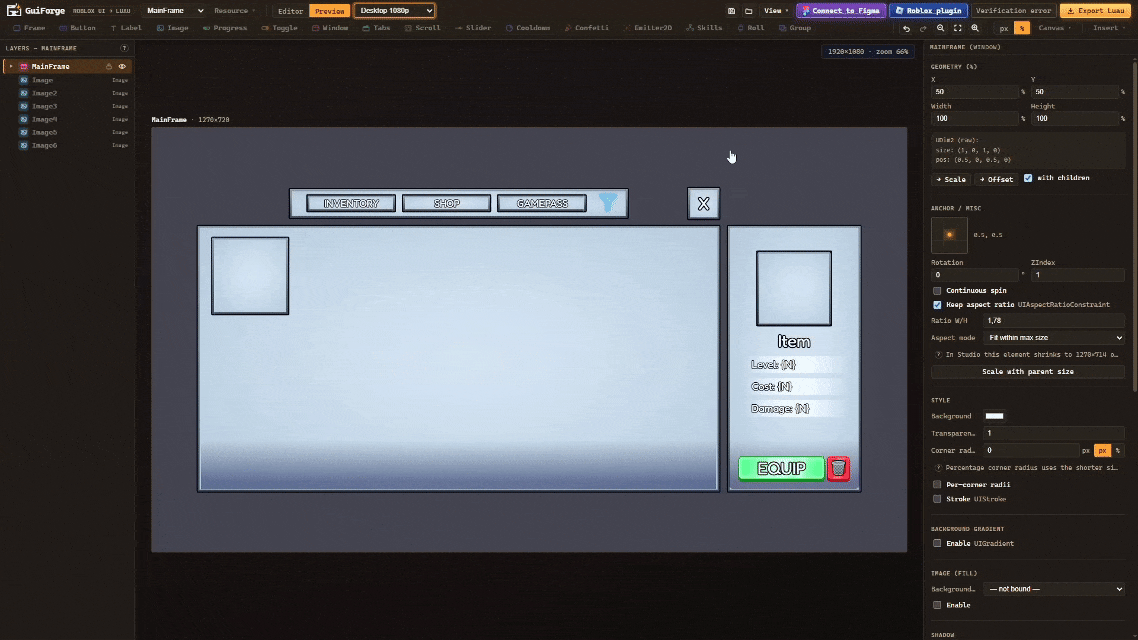Open the Resource dropdown
Screen dimensions: 1138x640
pyautogui.click(x=234, y=11)
